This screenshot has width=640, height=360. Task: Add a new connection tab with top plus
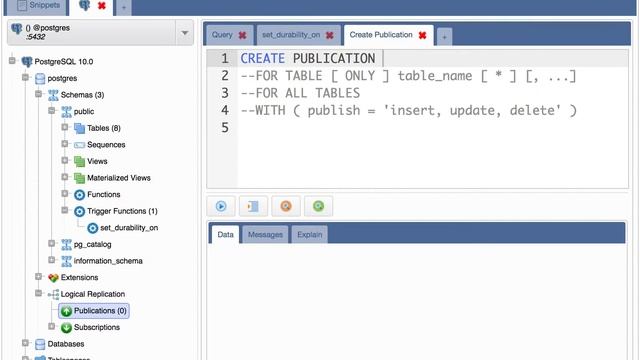pyautogui.click(x=124, y=7)
